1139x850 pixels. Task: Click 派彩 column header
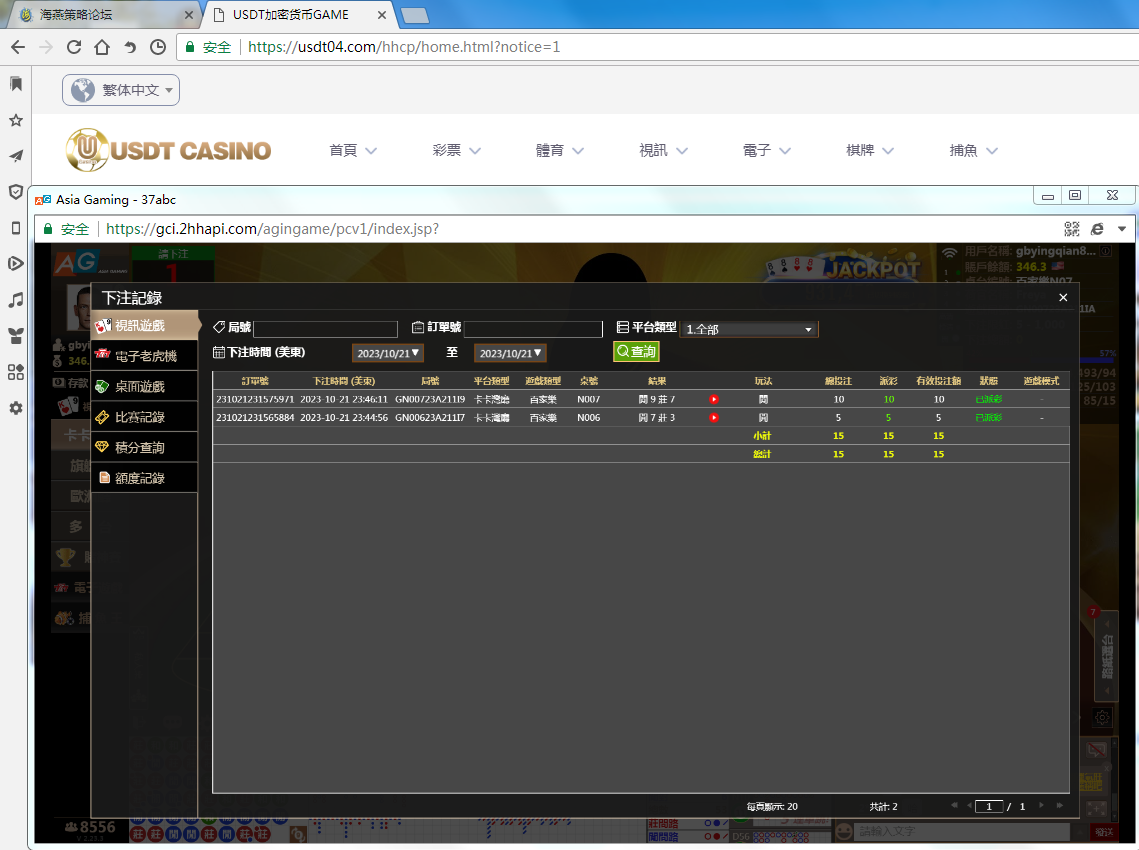pyautogui.click(x=888, y=381)
